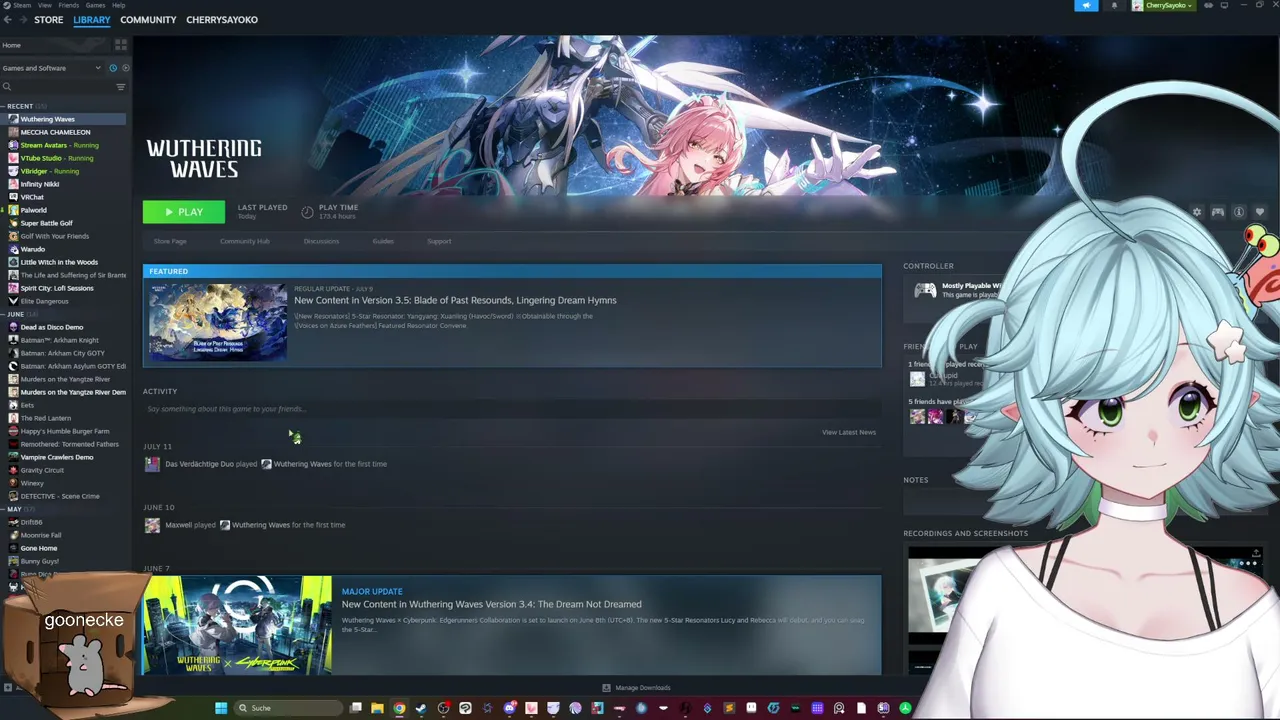1280x720 pixels.
Task: Select Palworld in the game list
Action: click(34, 210)
